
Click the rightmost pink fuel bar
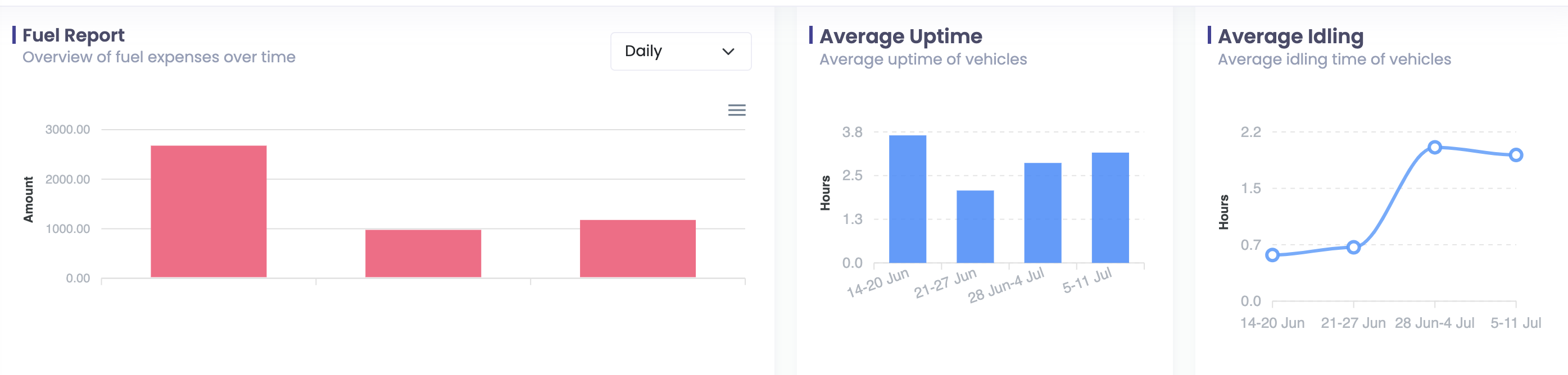(x=637, y=249)
